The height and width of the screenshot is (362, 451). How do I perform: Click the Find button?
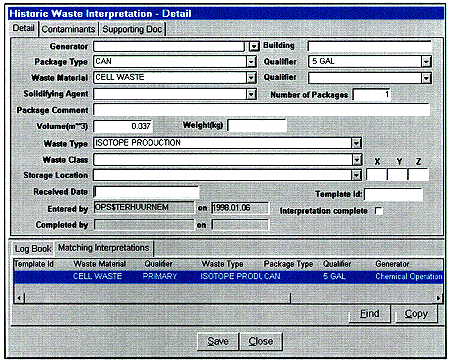coord(369,314)
